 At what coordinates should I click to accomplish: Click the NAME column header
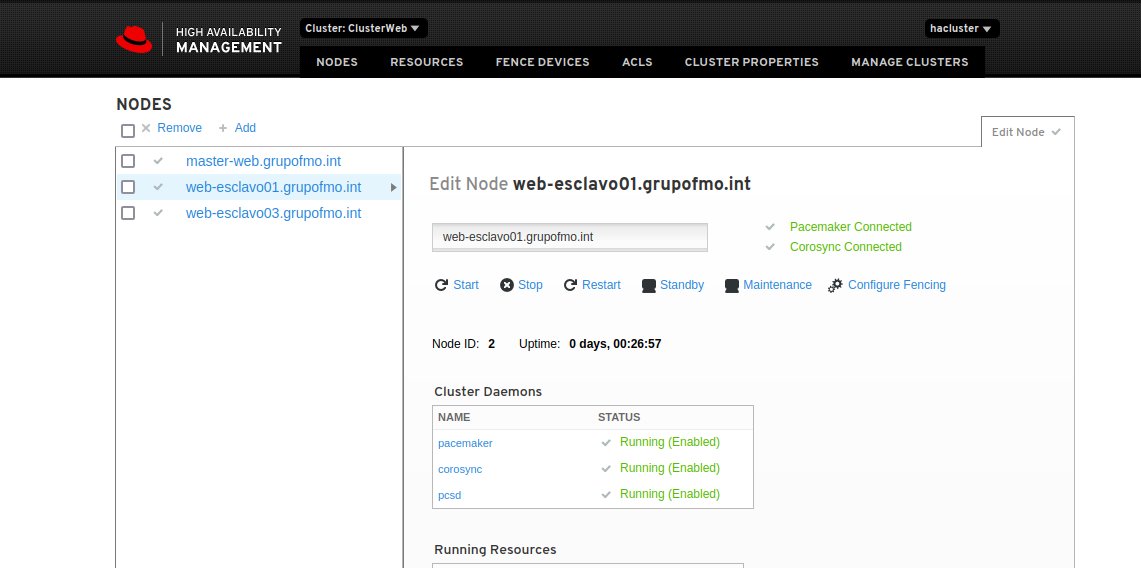(x=454, y=417)
